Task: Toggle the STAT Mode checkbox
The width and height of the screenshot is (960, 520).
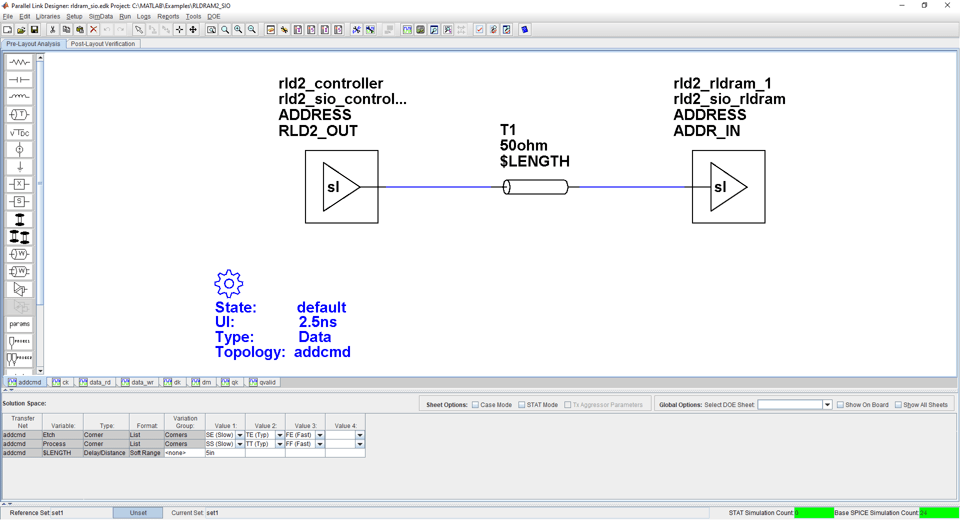Action: pyautogui.click(x=521, y=405)
